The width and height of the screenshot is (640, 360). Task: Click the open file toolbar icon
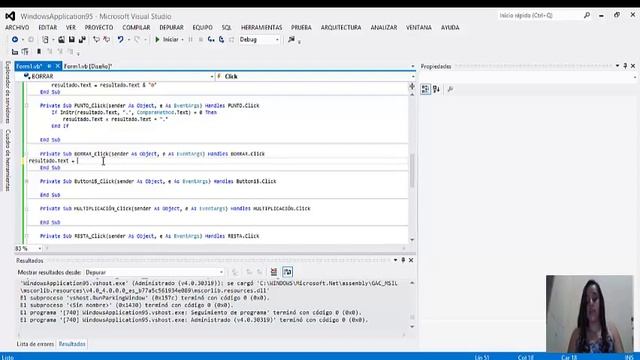(61, 40)
